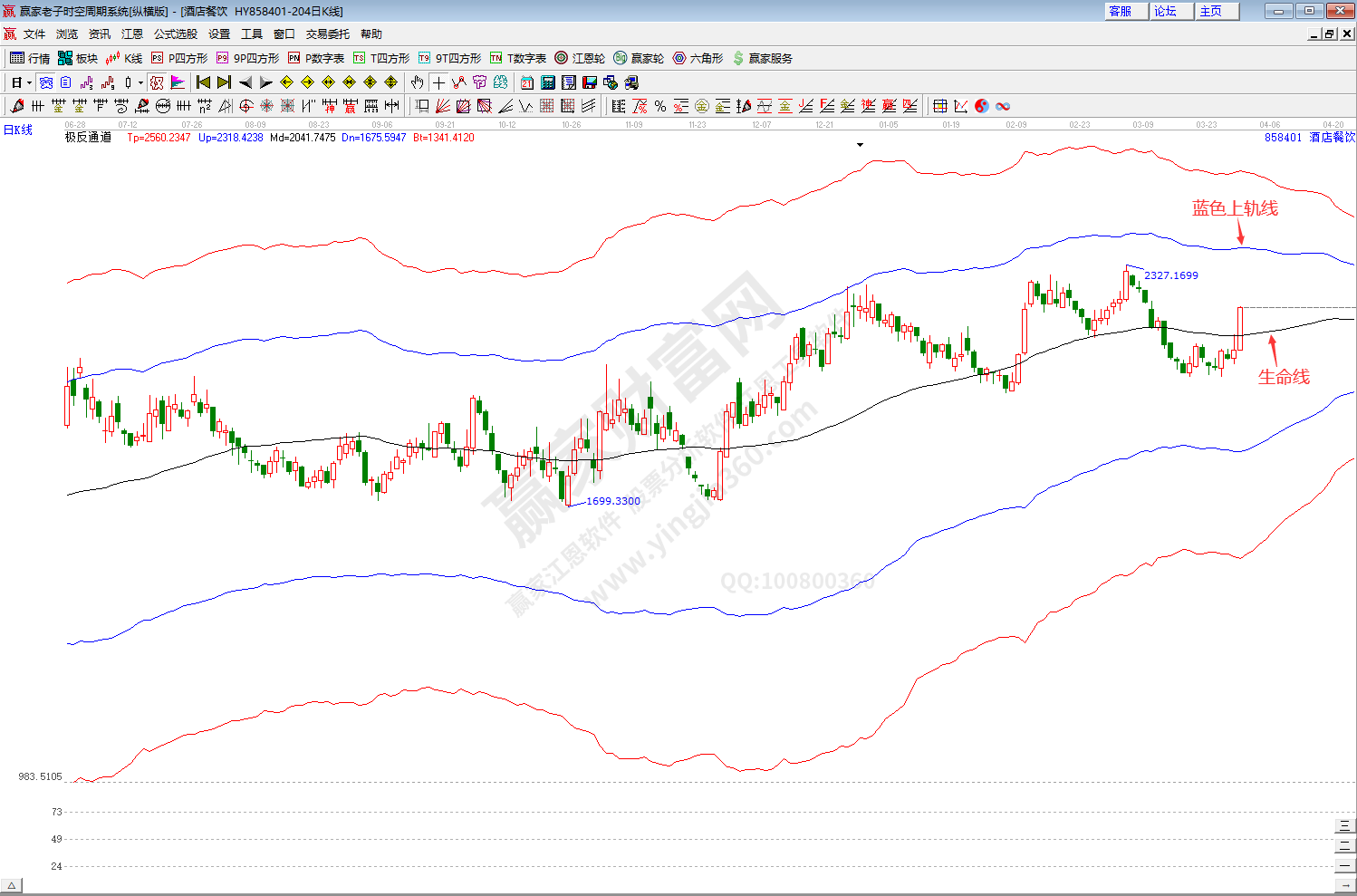Open the 江恩轮 (Gann wheel) tool
Screen dimensions: 1357x896
click(580, 58)
